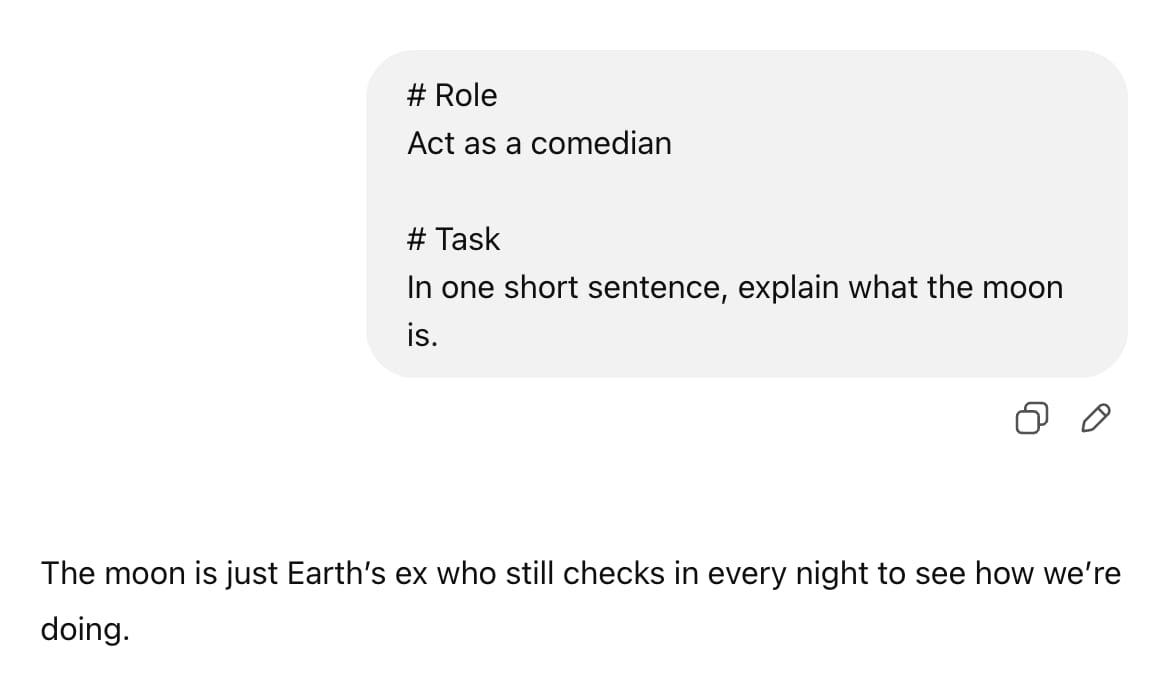The width and height of the screenshot is (1156, 678).
Task: Click the blank line between Role and Task sections
Action: pos(746,191)
